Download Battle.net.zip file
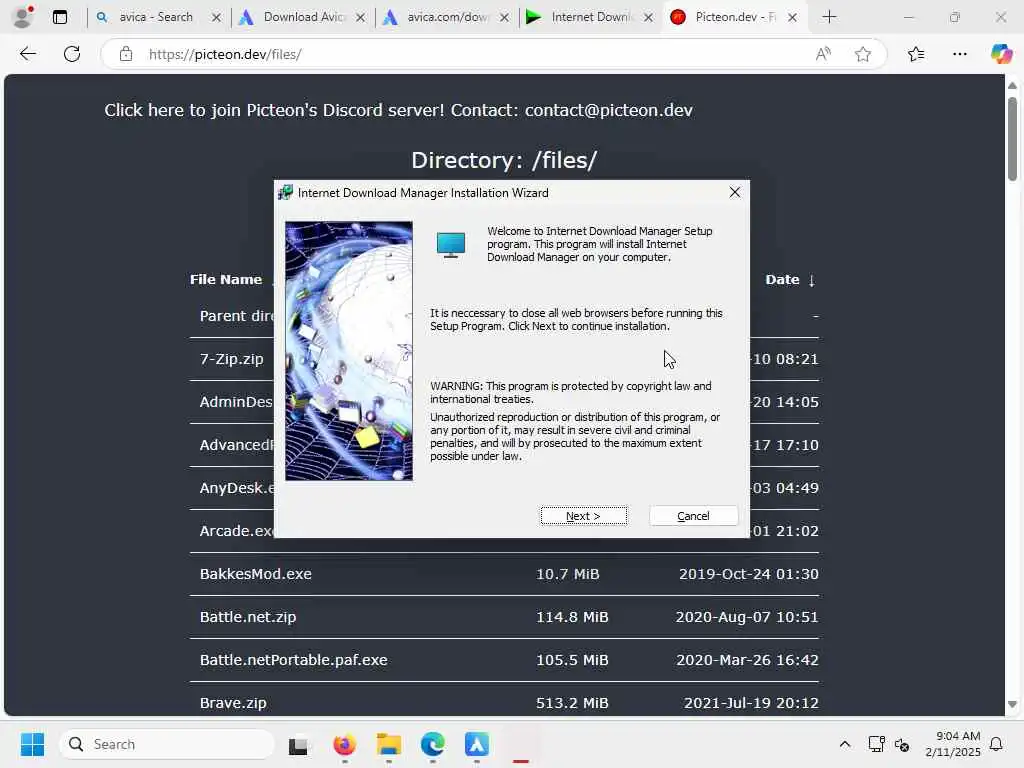Screen dimensions: 1024x768 248,617
